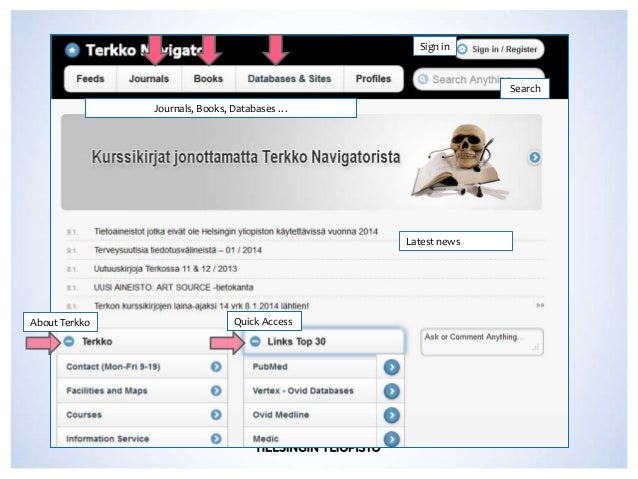Open Ovid Medline arrow icon
Image resolution: width=638 pixels, height=479 pixels.
(391, 415)
